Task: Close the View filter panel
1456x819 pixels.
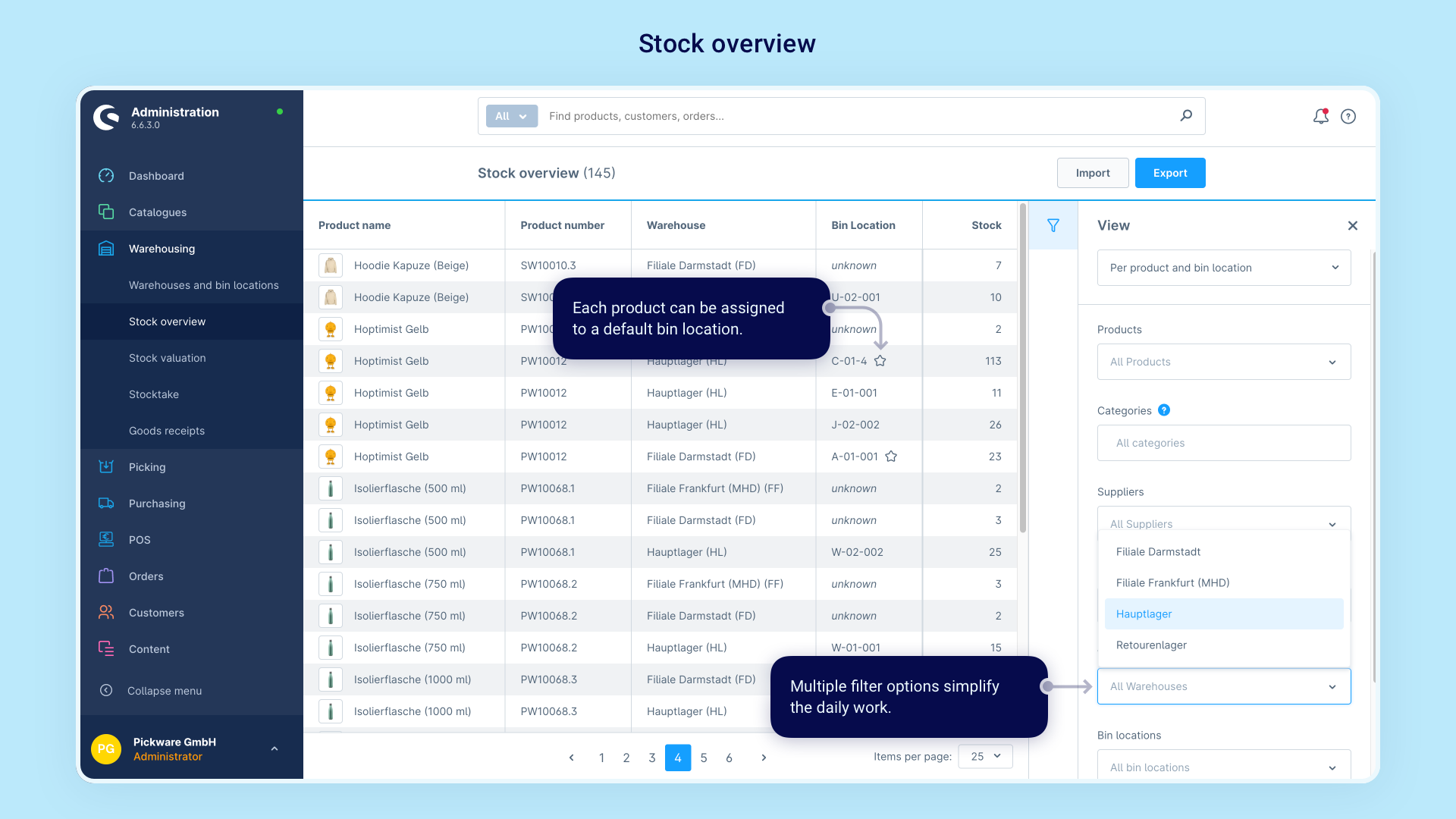Action: 1353,225
